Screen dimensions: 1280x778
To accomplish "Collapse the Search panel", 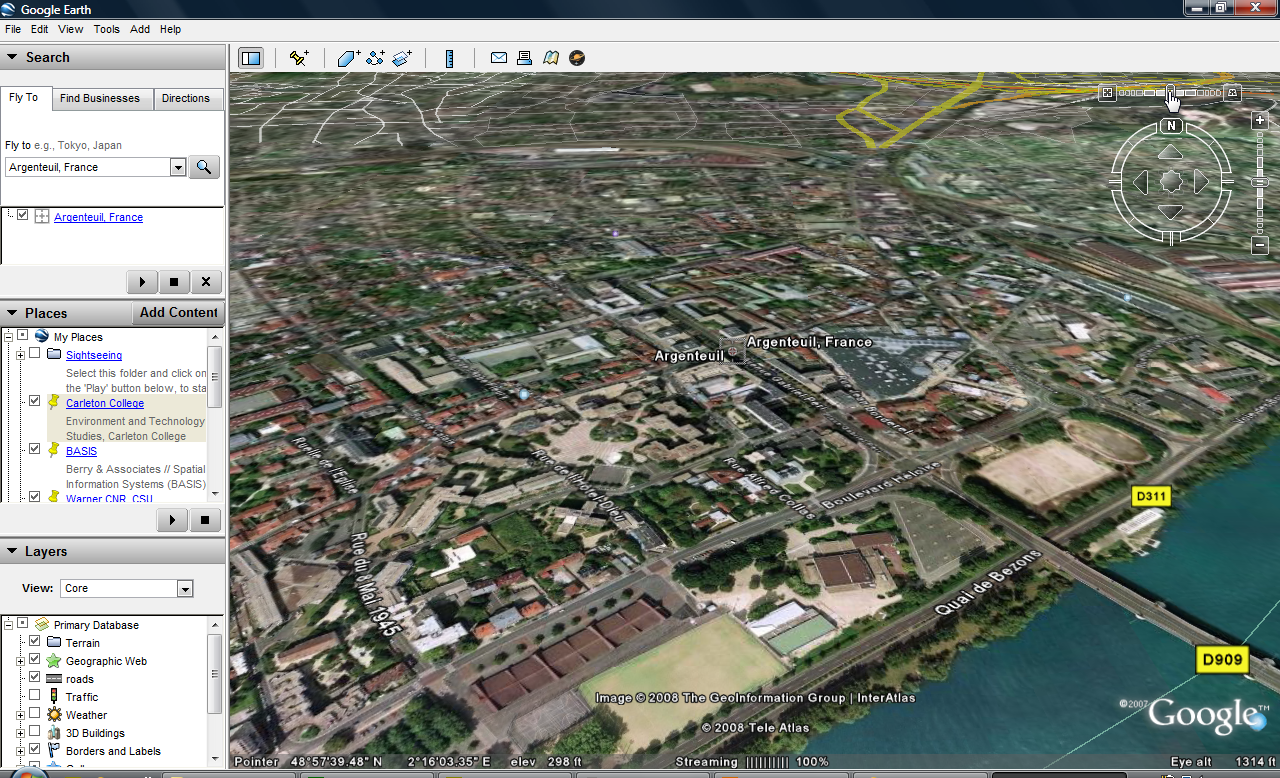I will pyautogui.click(x=12, y=57).
